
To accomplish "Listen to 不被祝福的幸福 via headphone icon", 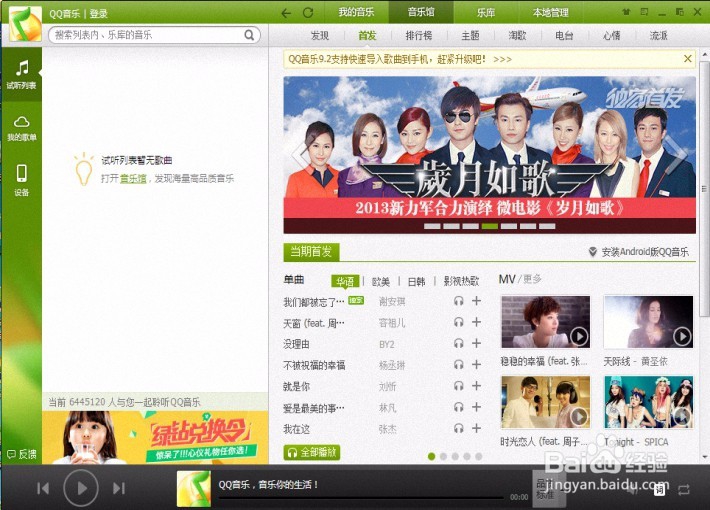I will click(x=459, y=365).
